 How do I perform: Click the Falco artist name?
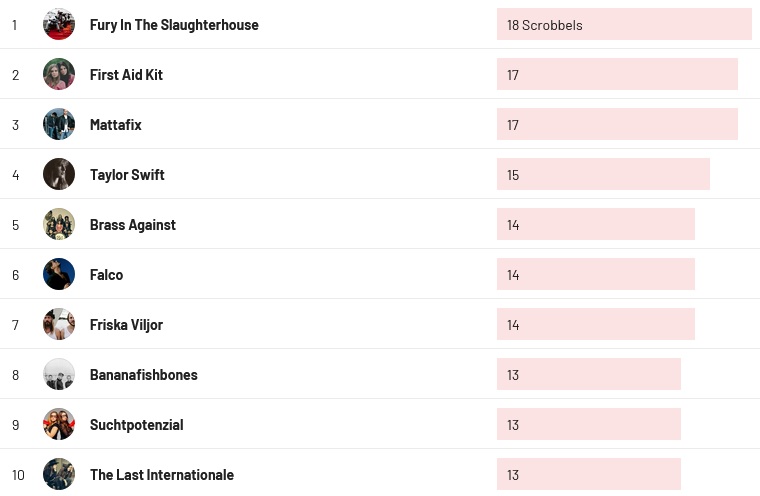[107, 275]
